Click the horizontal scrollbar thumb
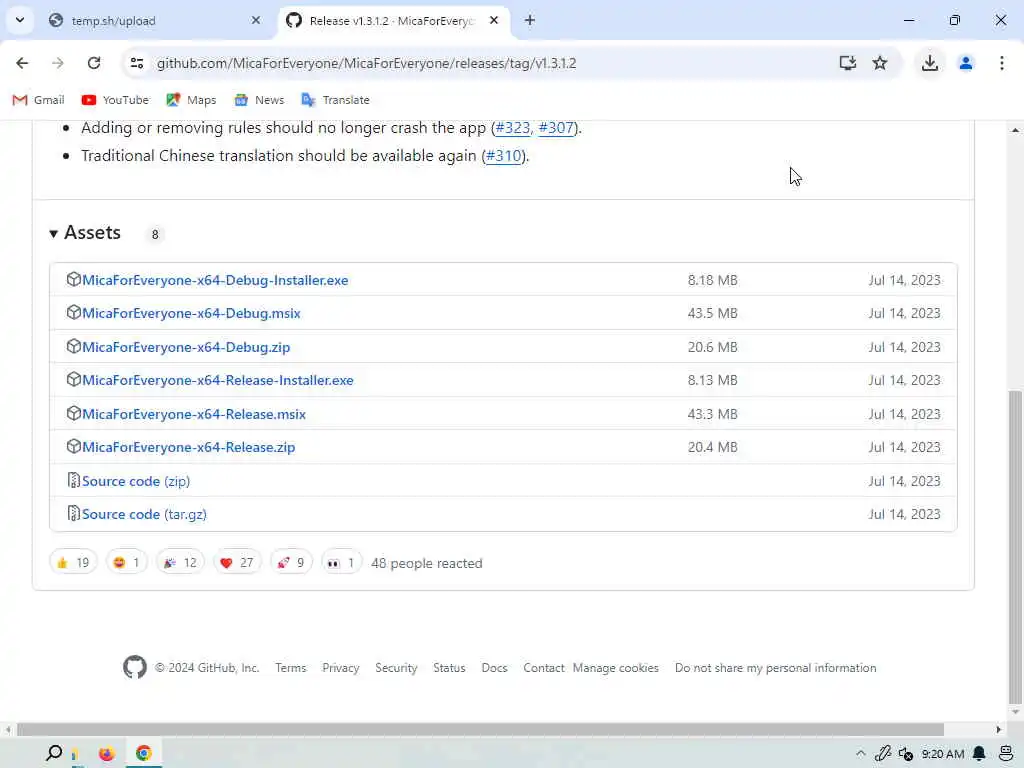 click(x=480, y=729)
